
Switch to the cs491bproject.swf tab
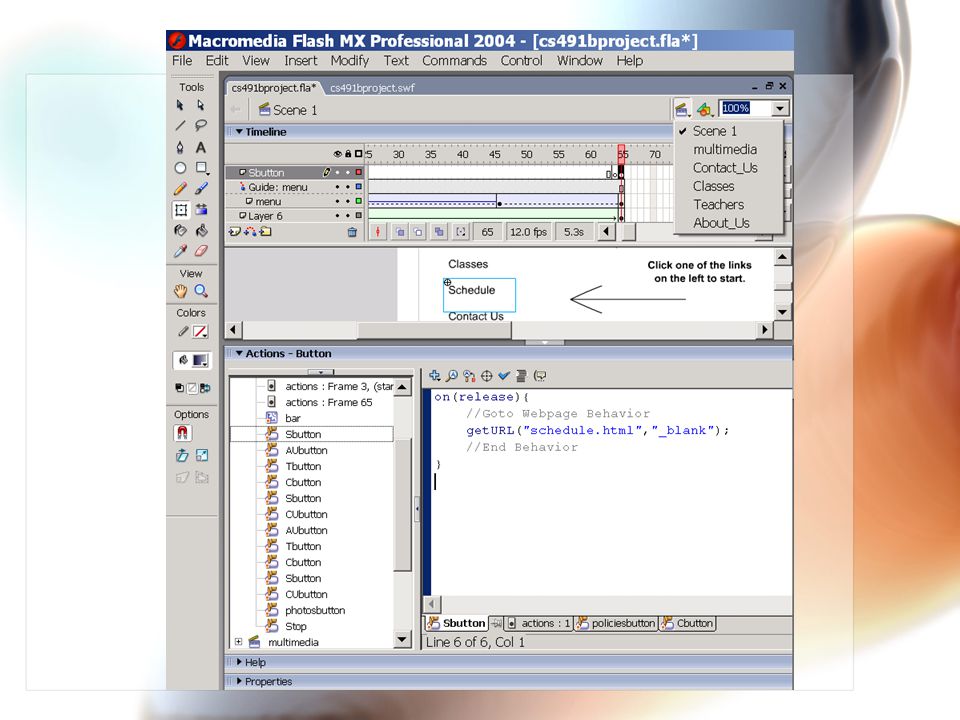tap(372, 88)
